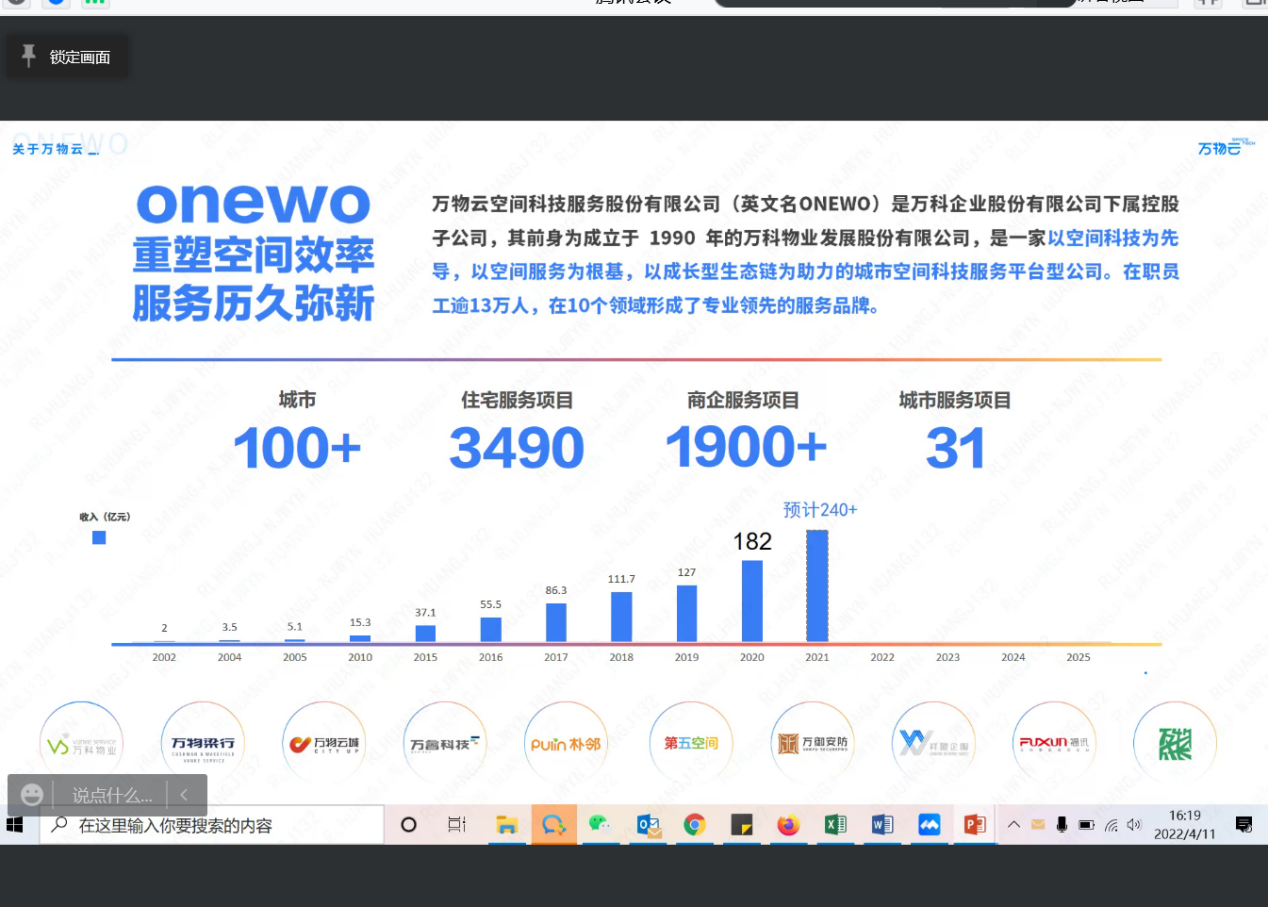The height and width of the screenshot is (907, 1268).
Task: Open WeChat from the taskbar
Action: pyautogui.click(x=599, y=825)
